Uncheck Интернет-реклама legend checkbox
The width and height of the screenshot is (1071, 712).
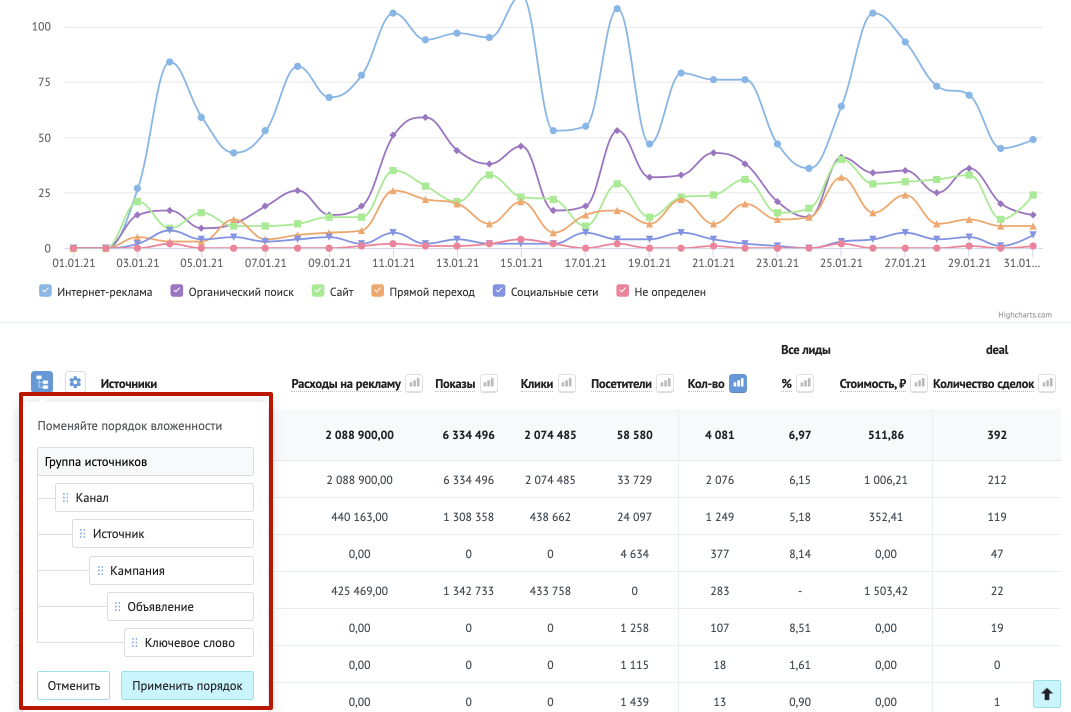click(45, 291)
